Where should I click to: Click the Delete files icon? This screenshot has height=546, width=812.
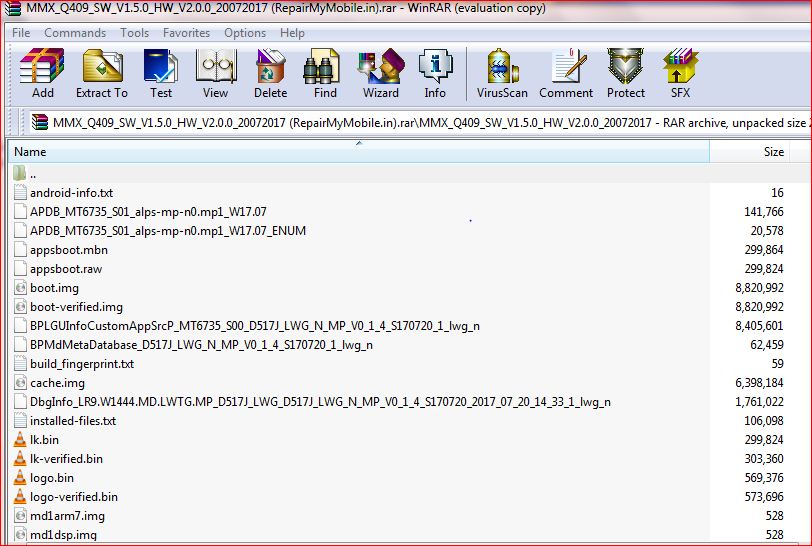pyautogui.click(x=270, y=74)
